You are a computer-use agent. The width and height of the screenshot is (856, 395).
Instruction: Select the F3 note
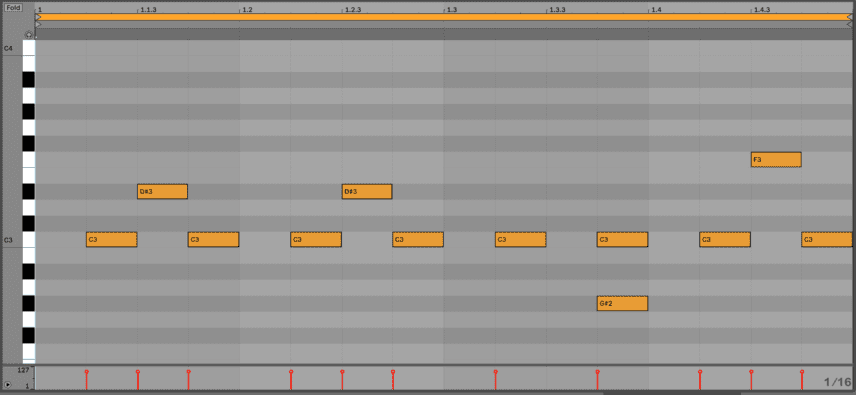[x=776, y=160]
